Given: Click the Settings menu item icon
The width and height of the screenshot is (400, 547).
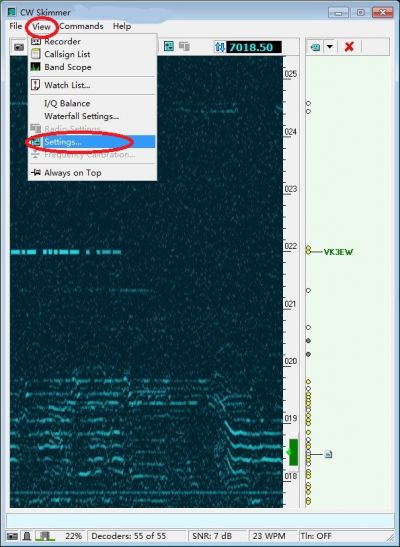Looking at the screenshot, I should [x=36, y=142].
